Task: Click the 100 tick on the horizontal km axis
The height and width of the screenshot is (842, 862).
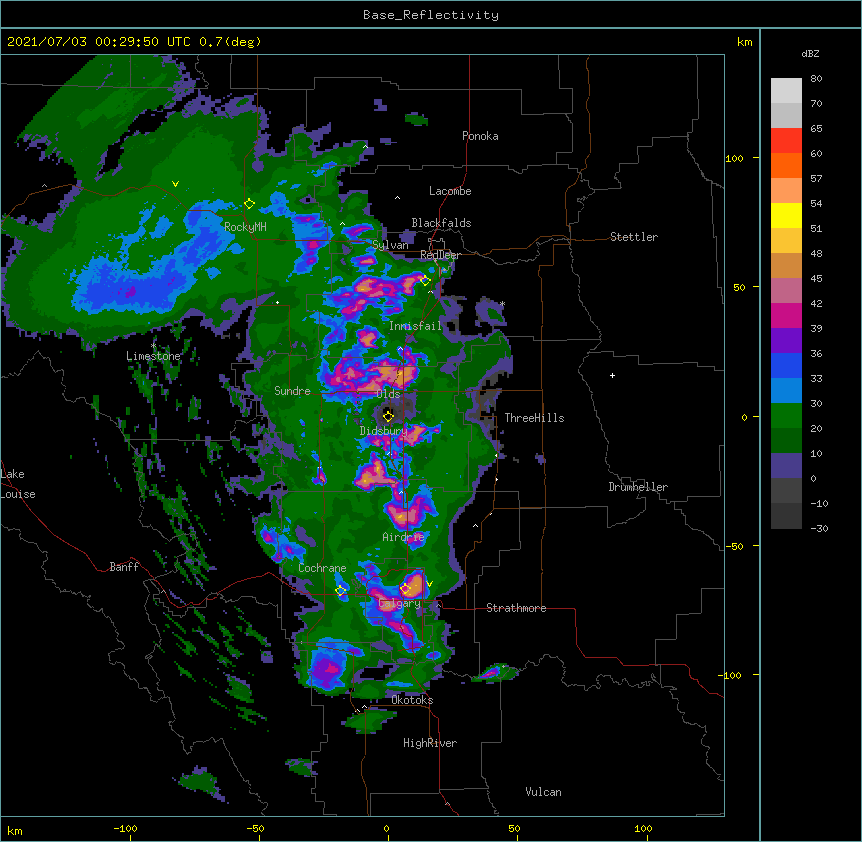Action: coord(643,829)
